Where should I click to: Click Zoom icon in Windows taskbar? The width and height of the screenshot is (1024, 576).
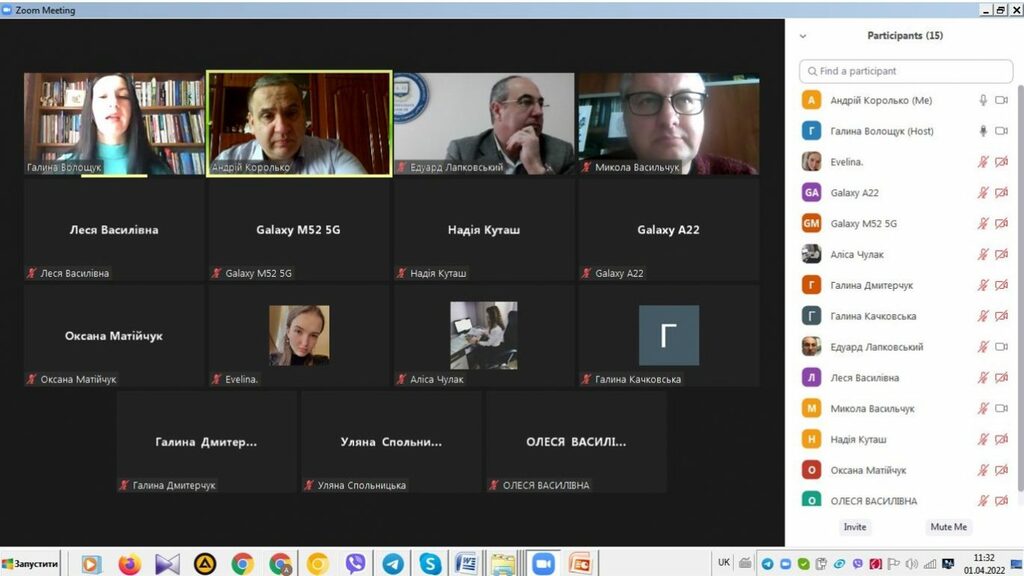click(543, 564)
